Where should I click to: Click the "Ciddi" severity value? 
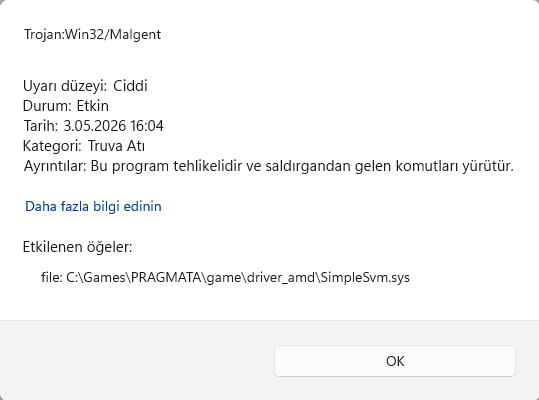click(x=130, y=86)
